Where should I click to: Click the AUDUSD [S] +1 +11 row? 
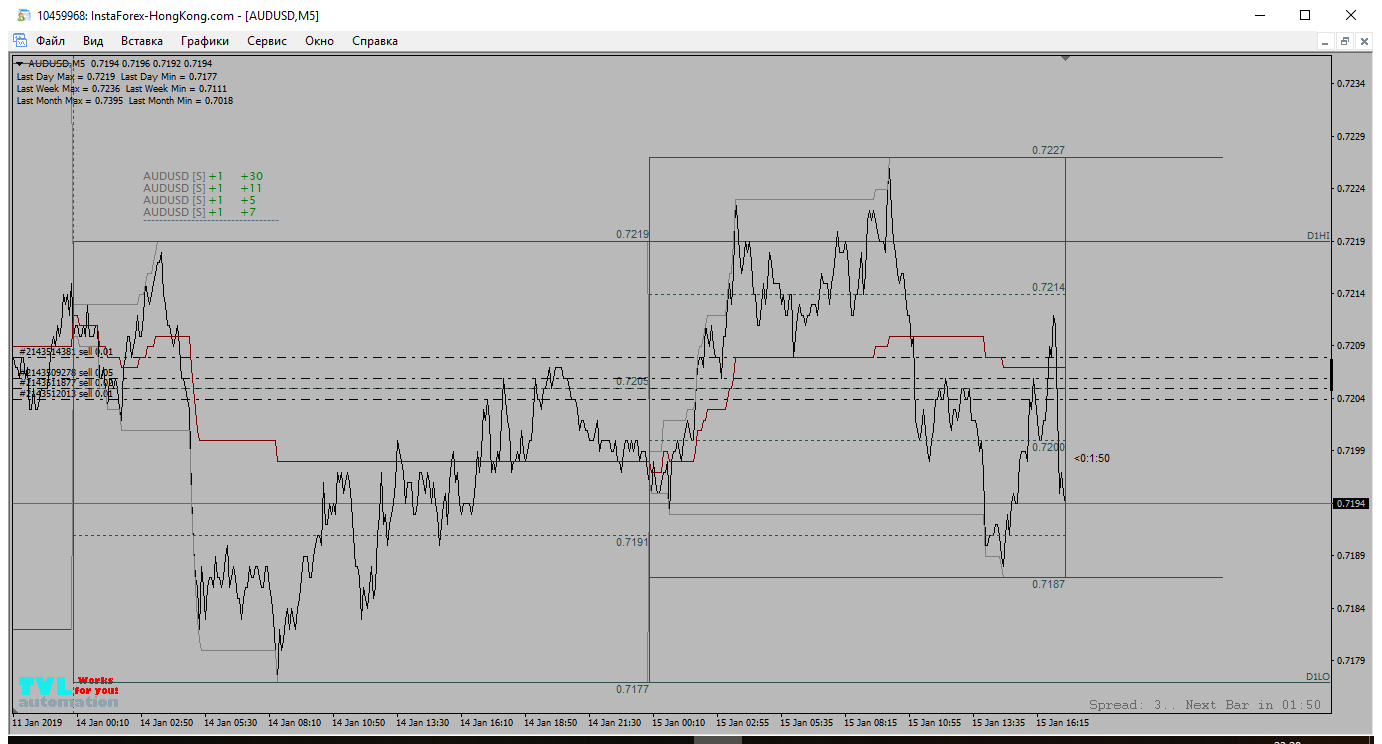[203, 188]
